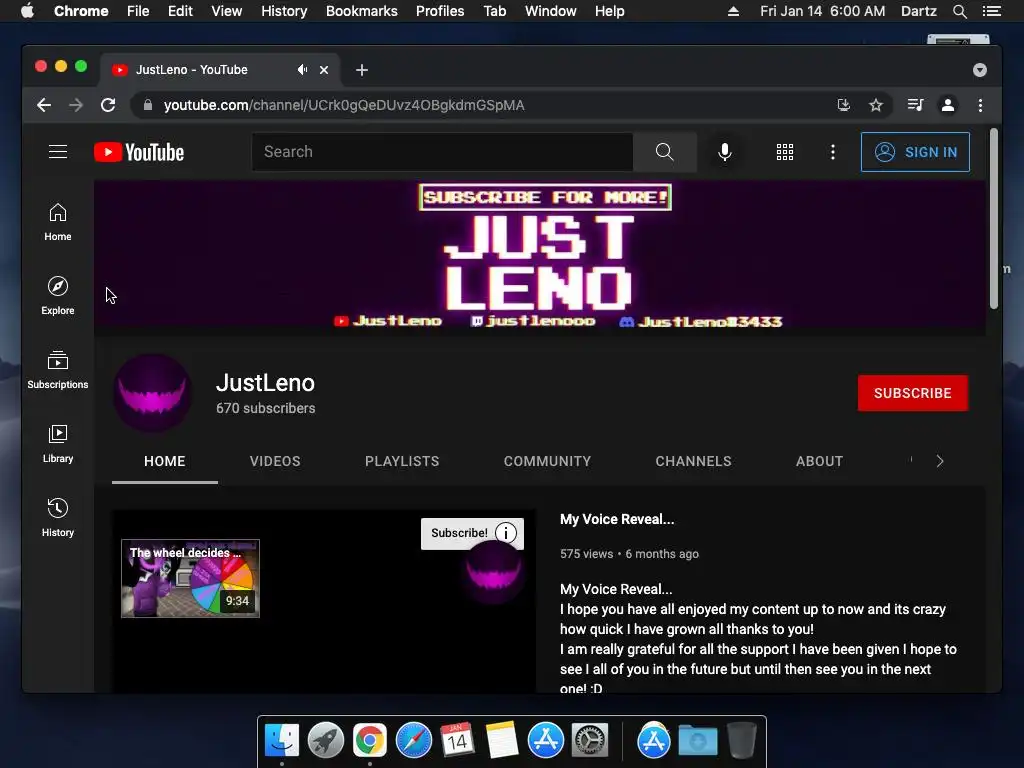Open Notification Center icon in menu bar
The width and height of the screenshot is (1024, 768).
tap(991, 11)
